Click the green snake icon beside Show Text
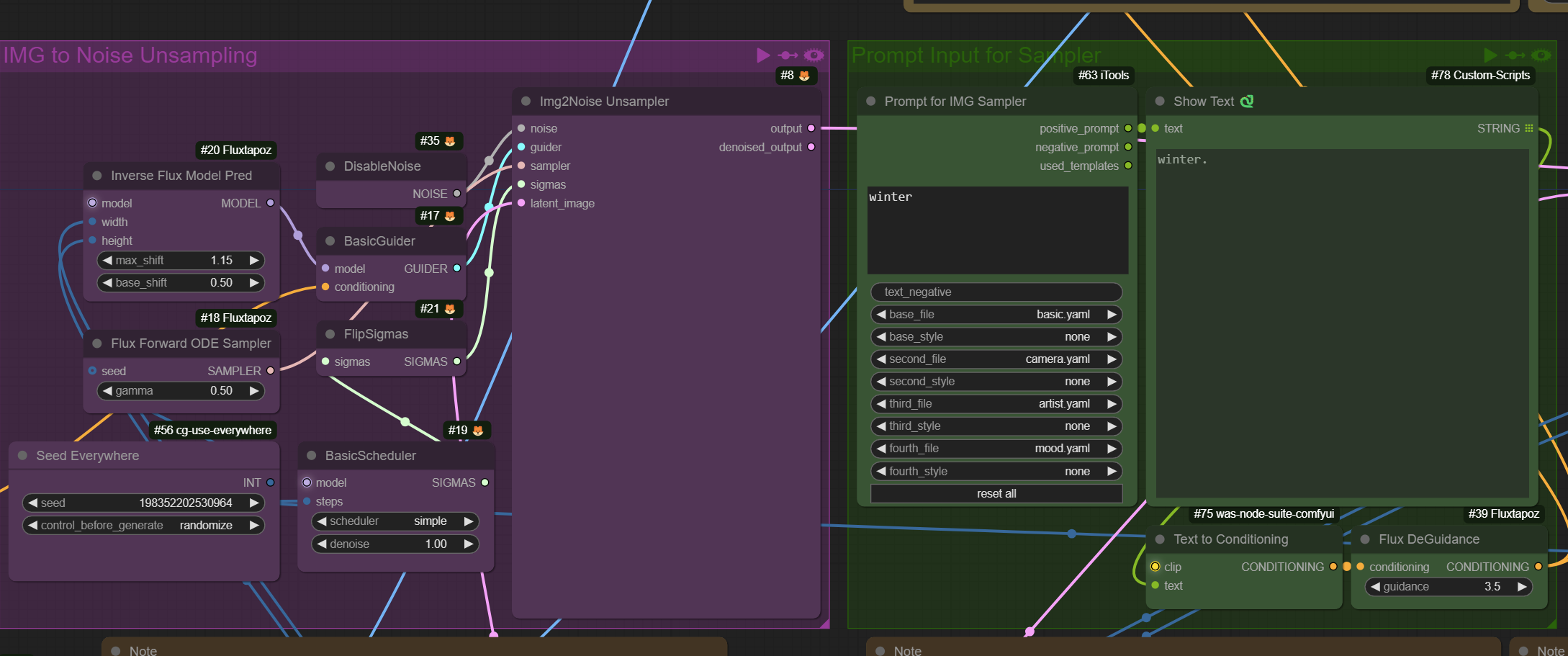Screen dimensions: 1568x656 pyautogui.click(x=1247, y=102)
